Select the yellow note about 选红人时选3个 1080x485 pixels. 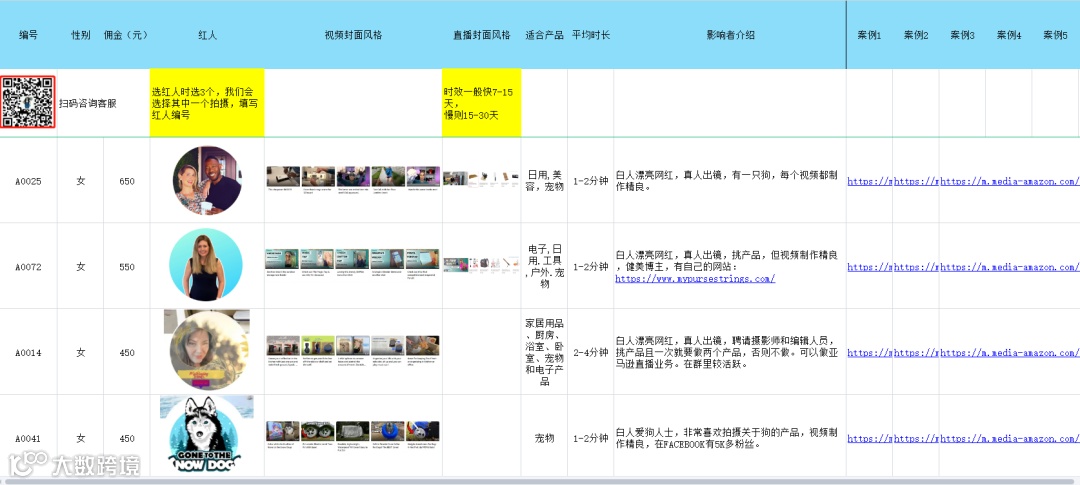[207, 103]
